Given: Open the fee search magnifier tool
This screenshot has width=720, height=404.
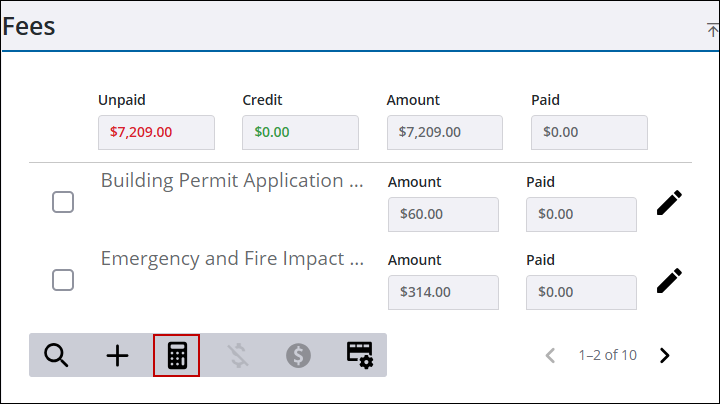Looking at the screenshot, I should click(56, 355).
